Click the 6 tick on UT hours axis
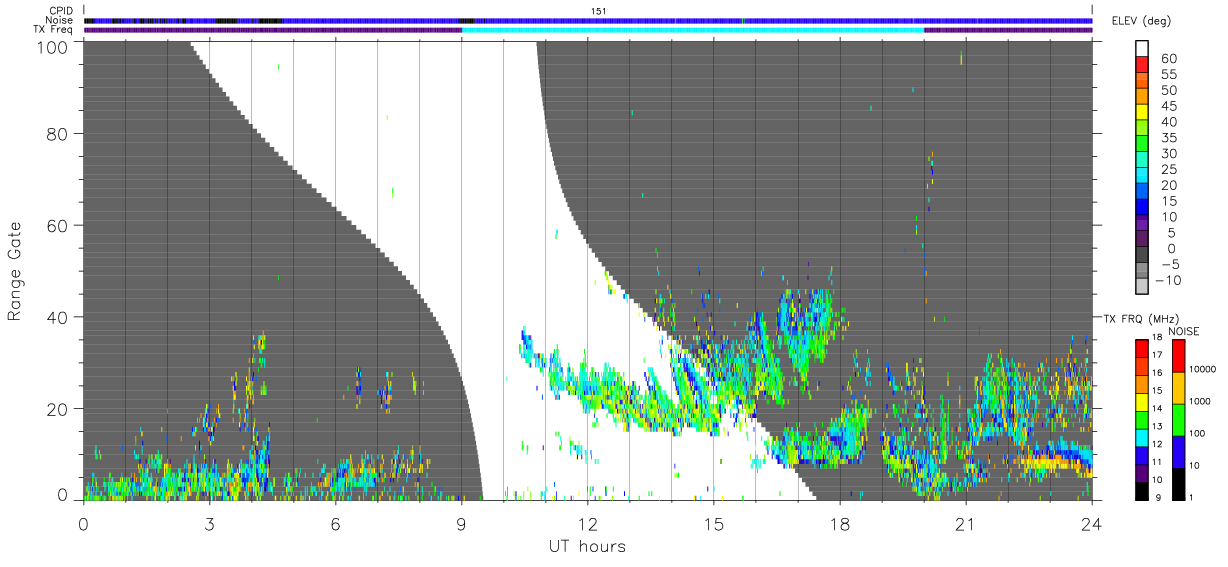The height and width of the screenshot is (567, 1228). [x=335, y=522]
